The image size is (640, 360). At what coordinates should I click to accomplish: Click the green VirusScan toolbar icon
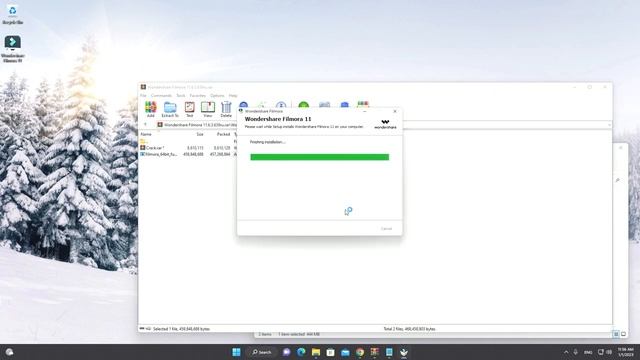pyautogui.click(x=304, y=105)
